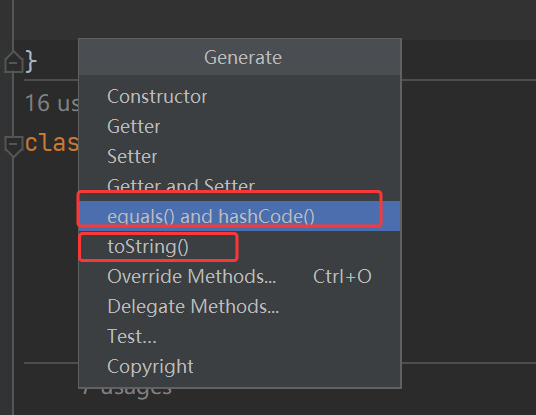The image size is (536, 415).
Task: Collapse code block at closing brace fold marker
Action: [x=13, y=62]
